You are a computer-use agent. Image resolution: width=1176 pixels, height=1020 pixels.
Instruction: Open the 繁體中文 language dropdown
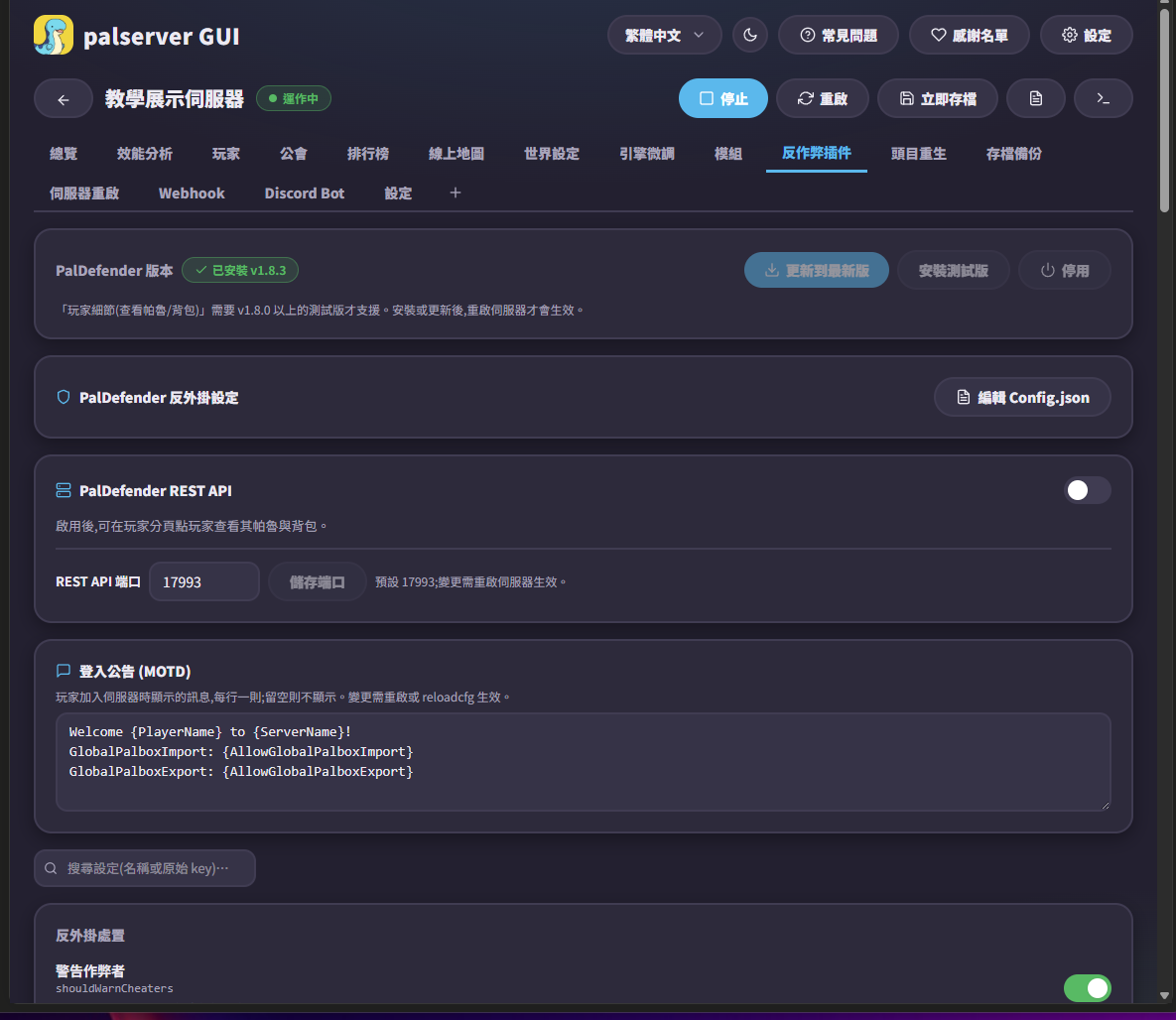pos(664,36)
